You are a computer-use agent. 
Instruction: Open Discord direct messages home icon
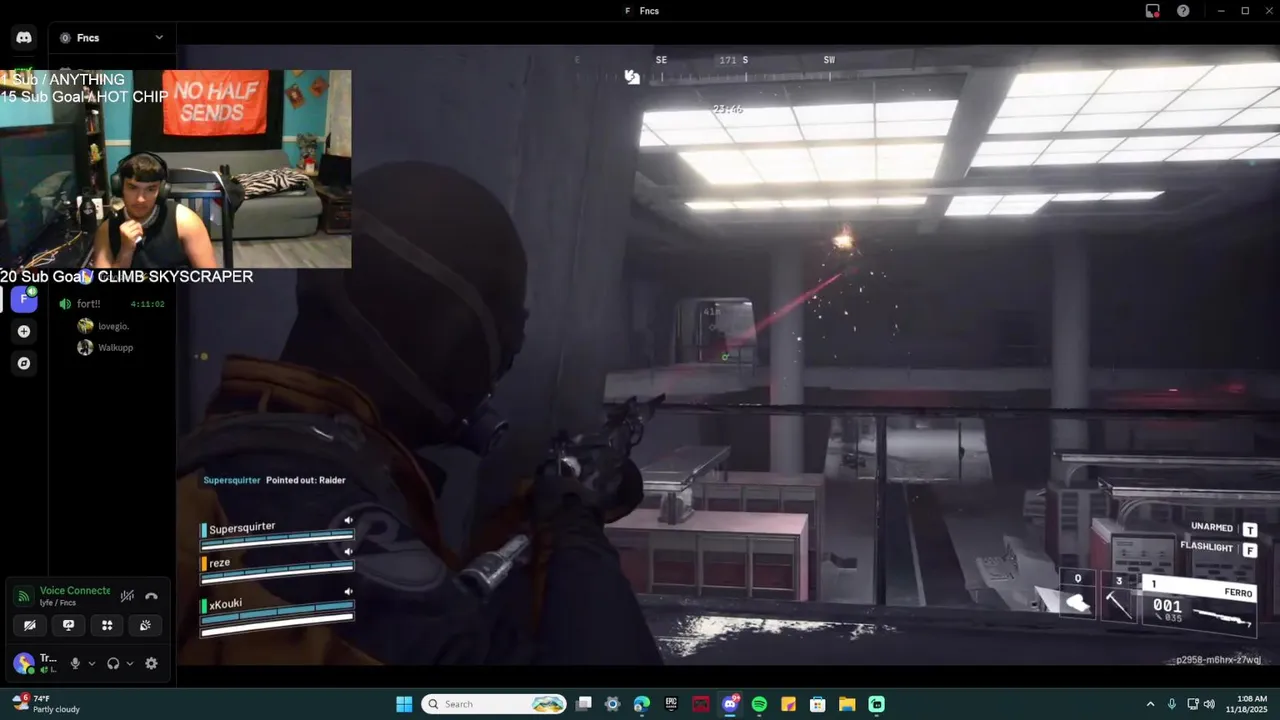click(24, 38)
